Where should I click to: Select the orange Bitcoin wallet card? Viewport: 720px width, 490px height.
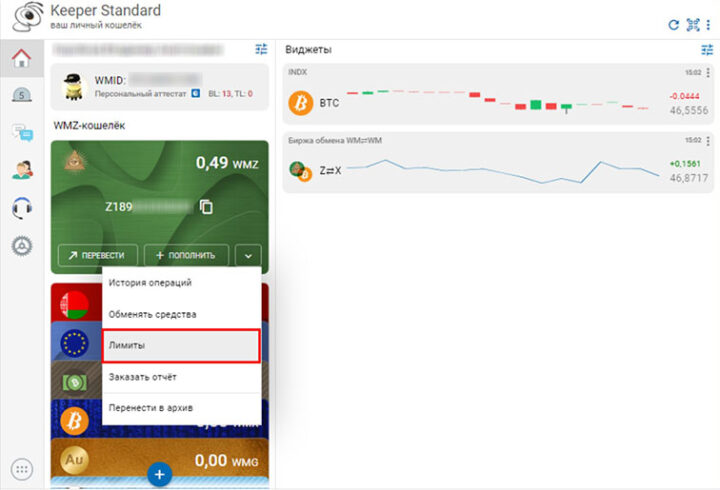[x=74, y=420]
